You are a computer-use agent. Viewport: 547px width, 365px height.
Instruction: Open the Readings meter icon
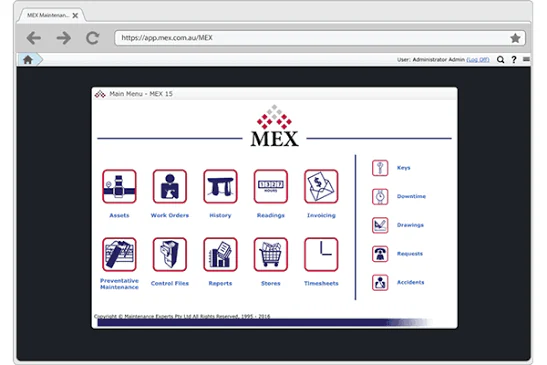(271, 186)
